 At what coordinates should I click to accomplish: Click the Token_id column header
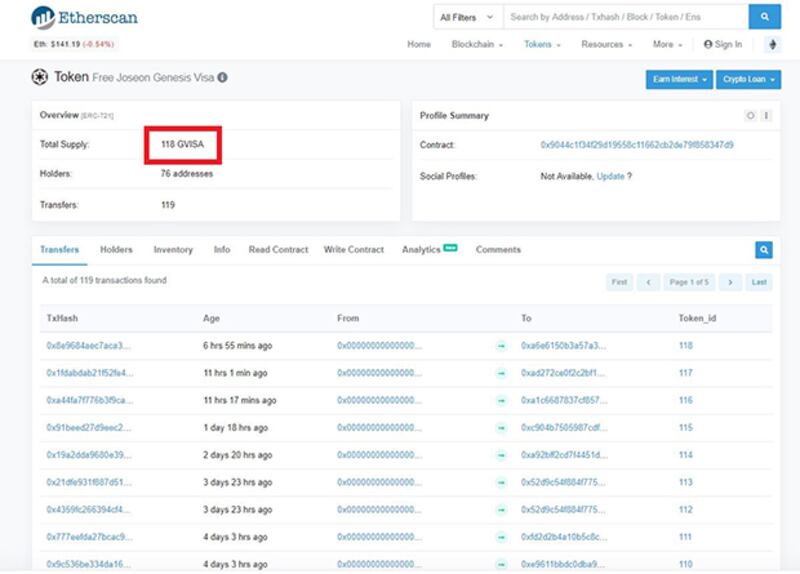[x=697, y=318]
